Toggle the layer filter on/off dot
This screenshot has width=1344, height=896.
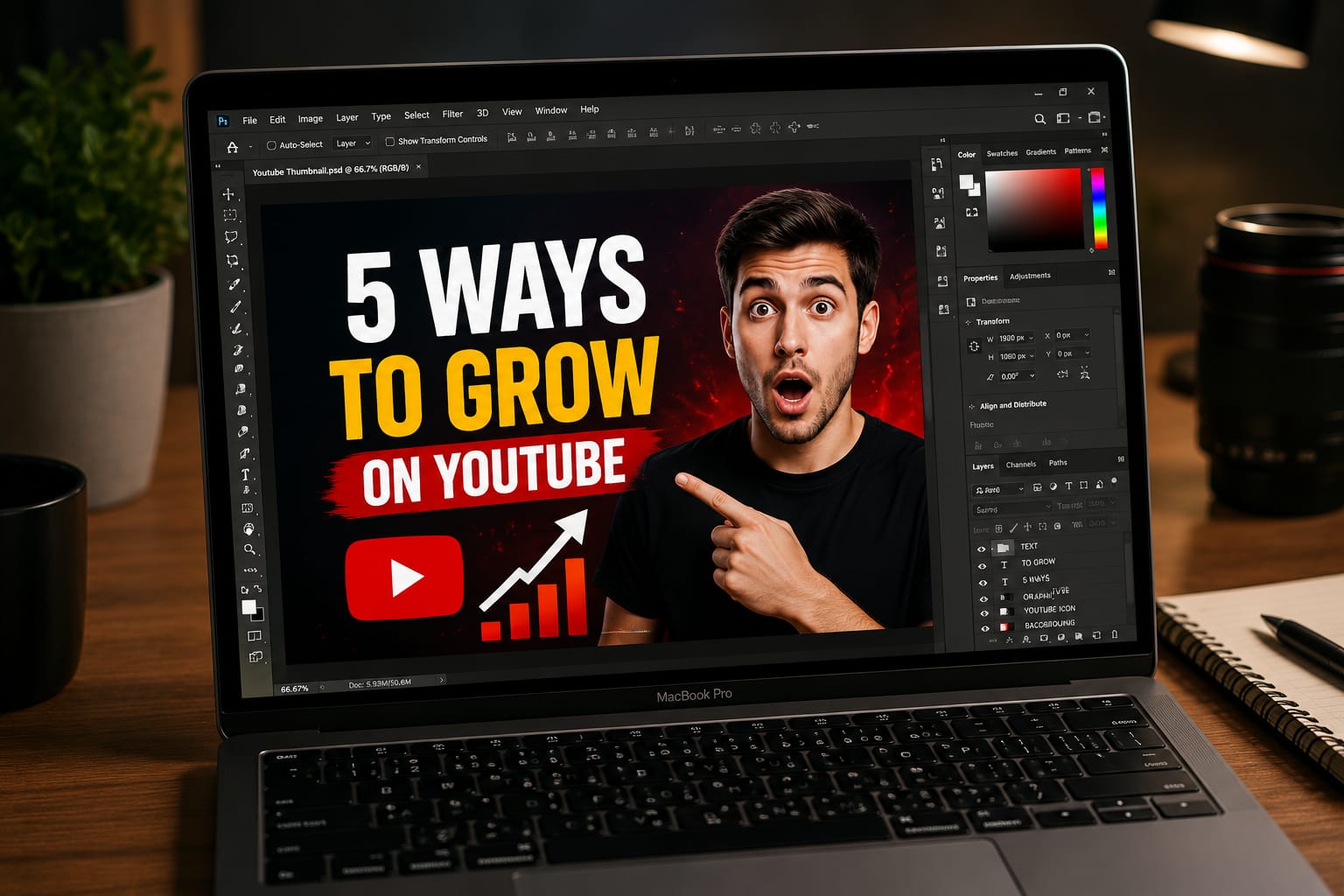[1114, 480]
